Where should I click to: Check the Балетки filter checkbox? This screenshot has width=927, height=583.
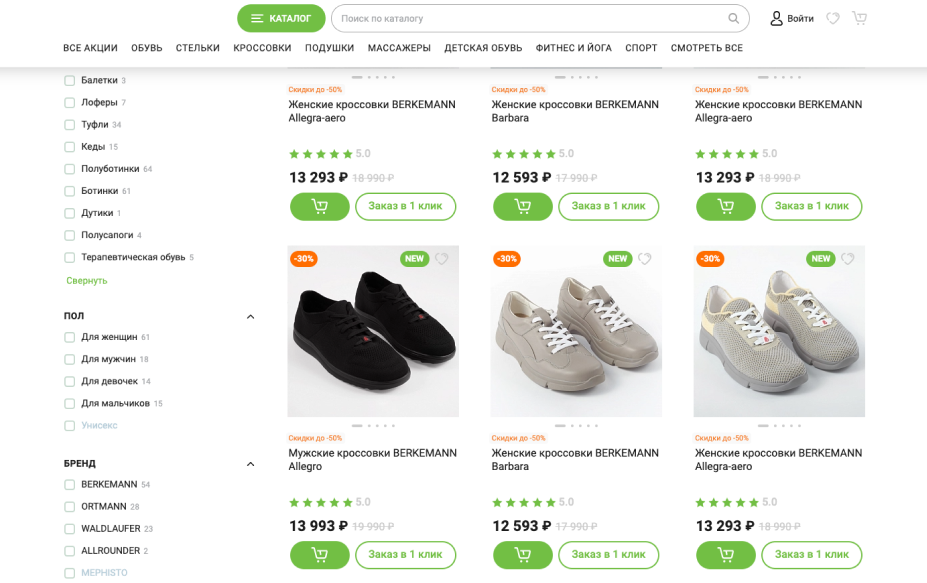tap(70, 80)
